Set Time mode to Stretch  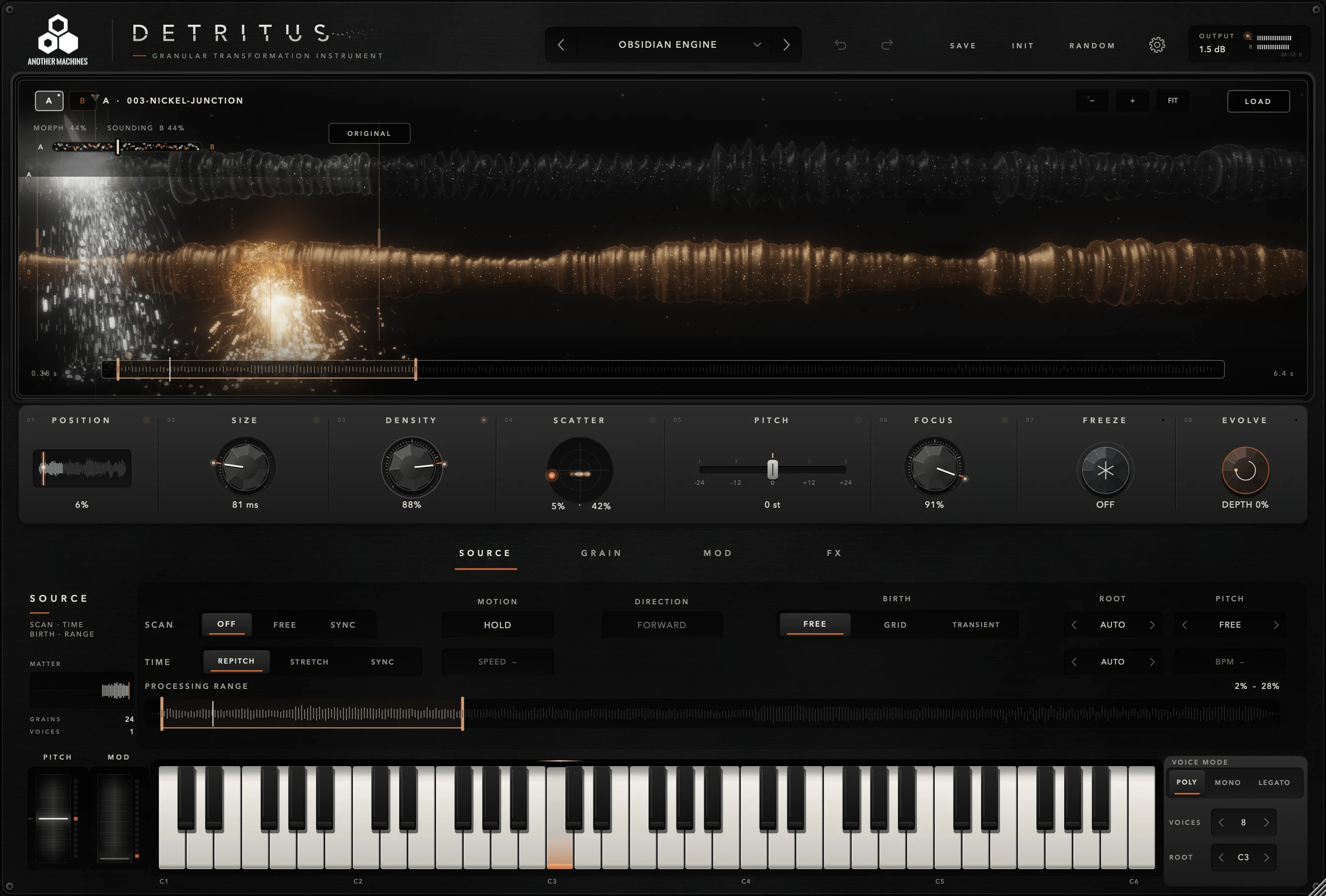(x=309, y=662)
